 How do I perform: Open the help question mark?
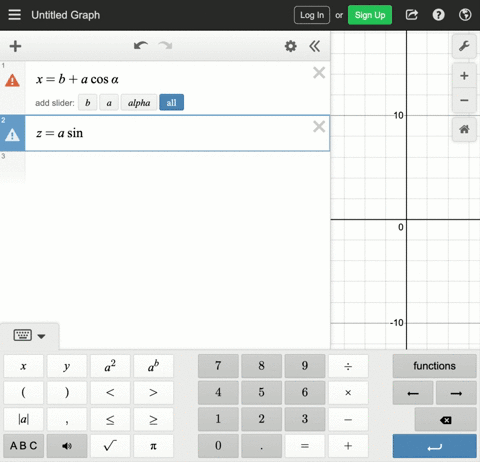438,15
